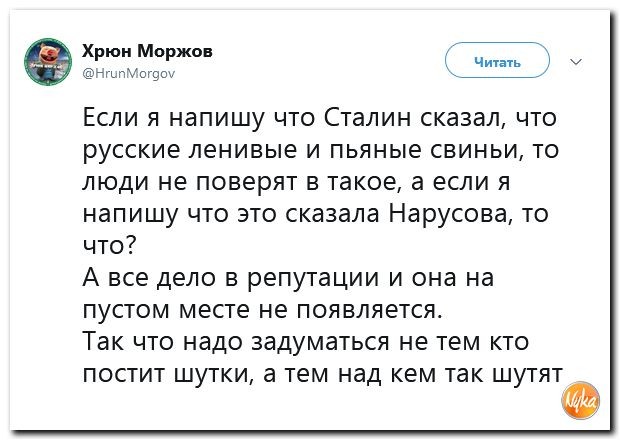The height and width of the screenshot is (441, 621).
Task: Click the line starting with люди не поверят
Action: pos(296,182)
